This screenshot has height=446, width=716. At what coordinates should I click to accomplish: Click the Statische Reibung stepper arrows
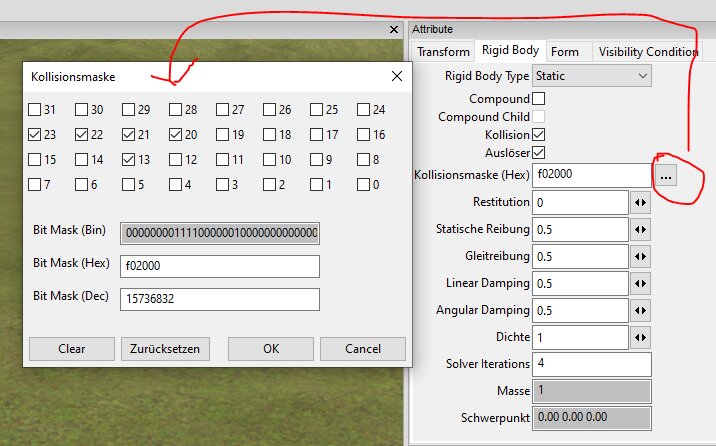640,229
